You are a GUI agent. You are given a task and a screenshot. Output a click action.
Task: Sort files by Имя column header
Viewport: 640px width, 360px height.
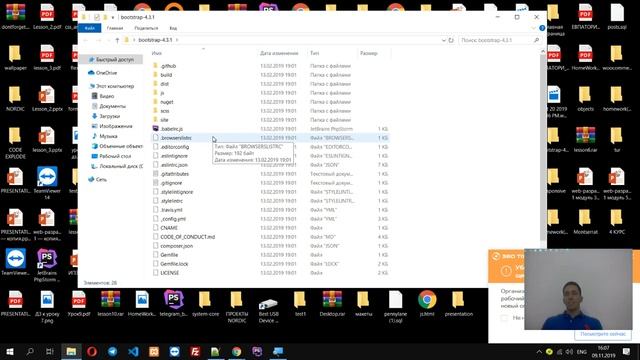pos(157,53)
